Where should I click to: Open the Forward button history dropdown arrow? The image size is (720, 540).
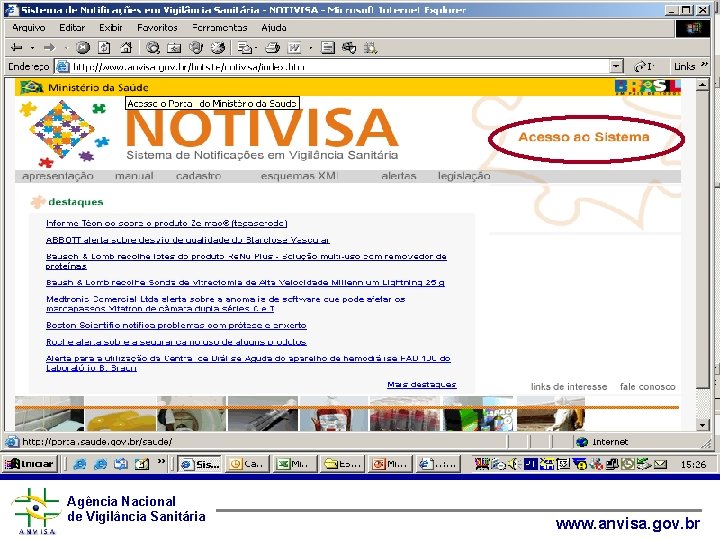[65, 47]
